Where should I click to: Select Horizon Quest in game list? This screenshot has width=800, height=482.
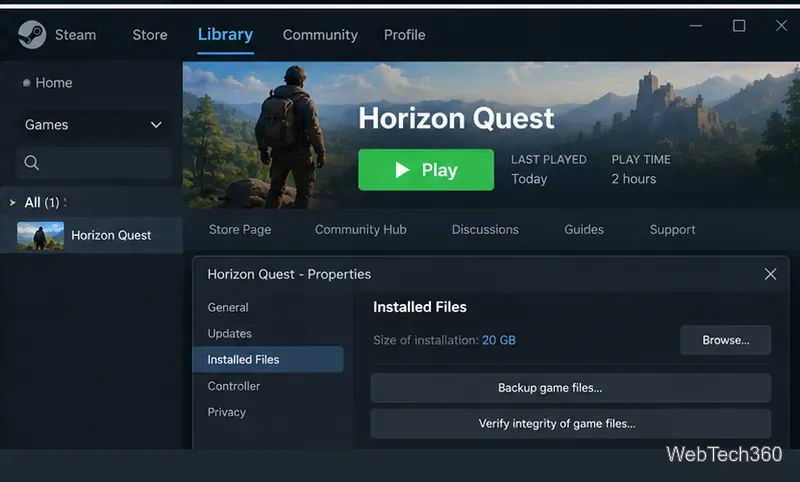pyautogui.click(x=91, y=235)
